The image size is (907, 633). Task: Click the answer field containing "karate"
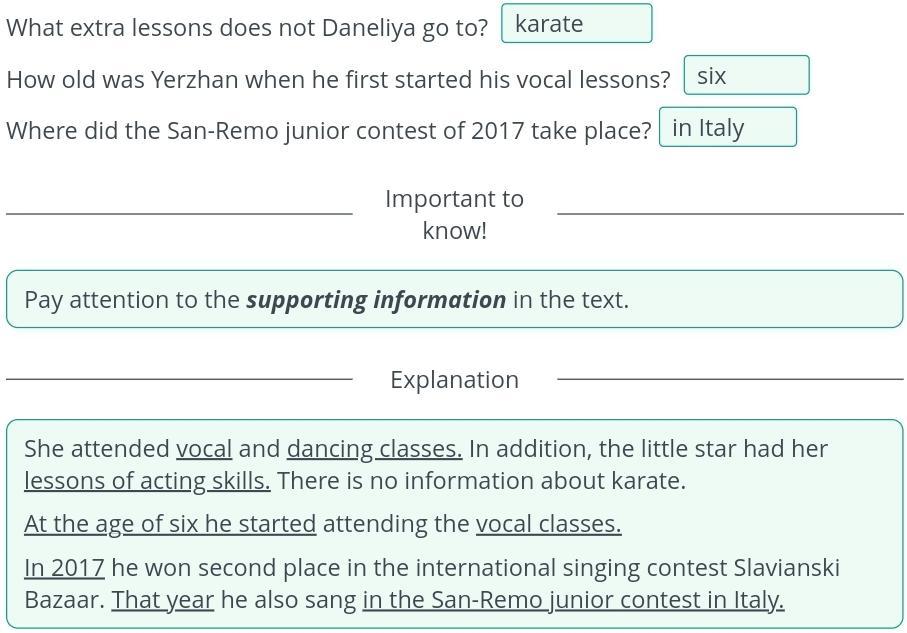(x=577, y=24)
